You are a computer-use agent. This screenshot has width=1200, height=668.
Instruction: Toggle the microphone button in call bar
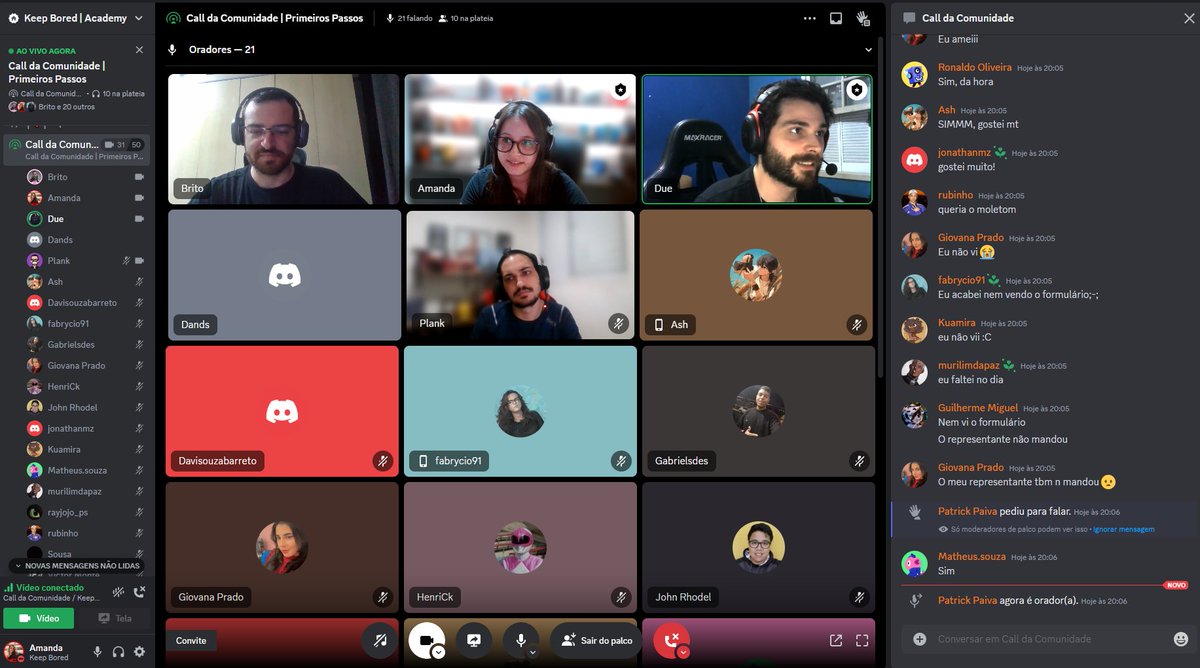click(520, 640)
